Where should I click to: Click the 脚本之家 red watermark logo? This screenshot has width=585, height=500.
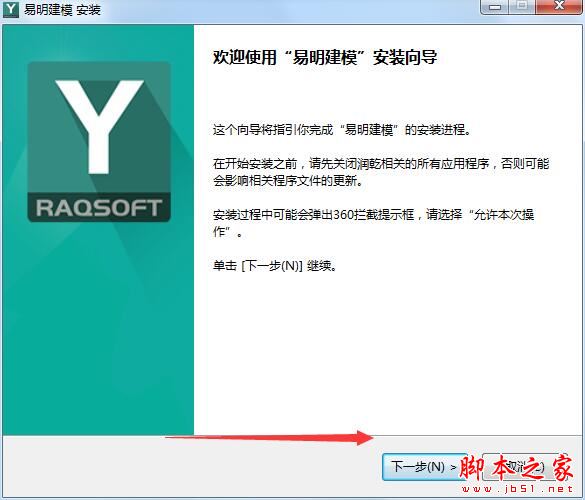516,468
